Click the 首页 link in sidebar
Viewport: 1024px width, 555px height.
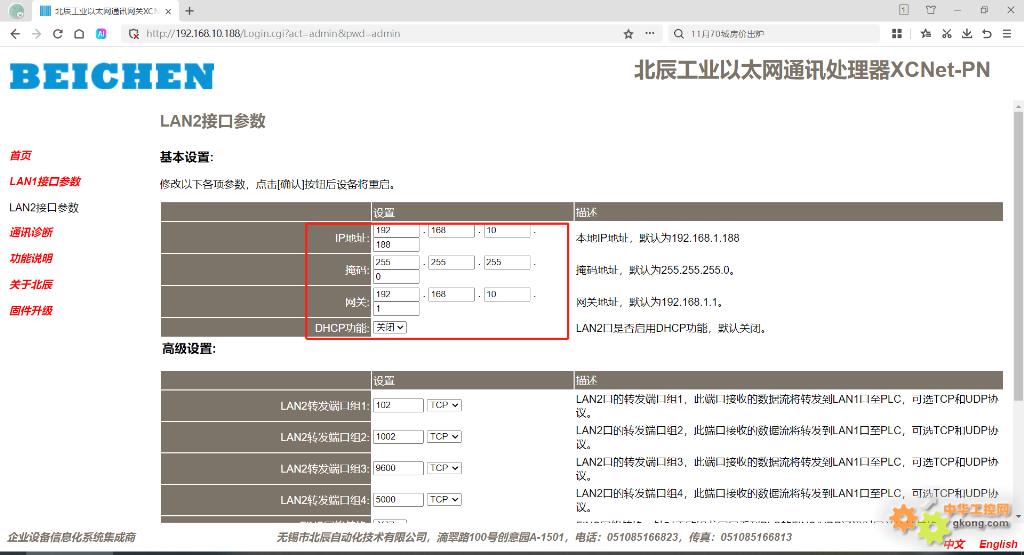click(x=20, y=156)
